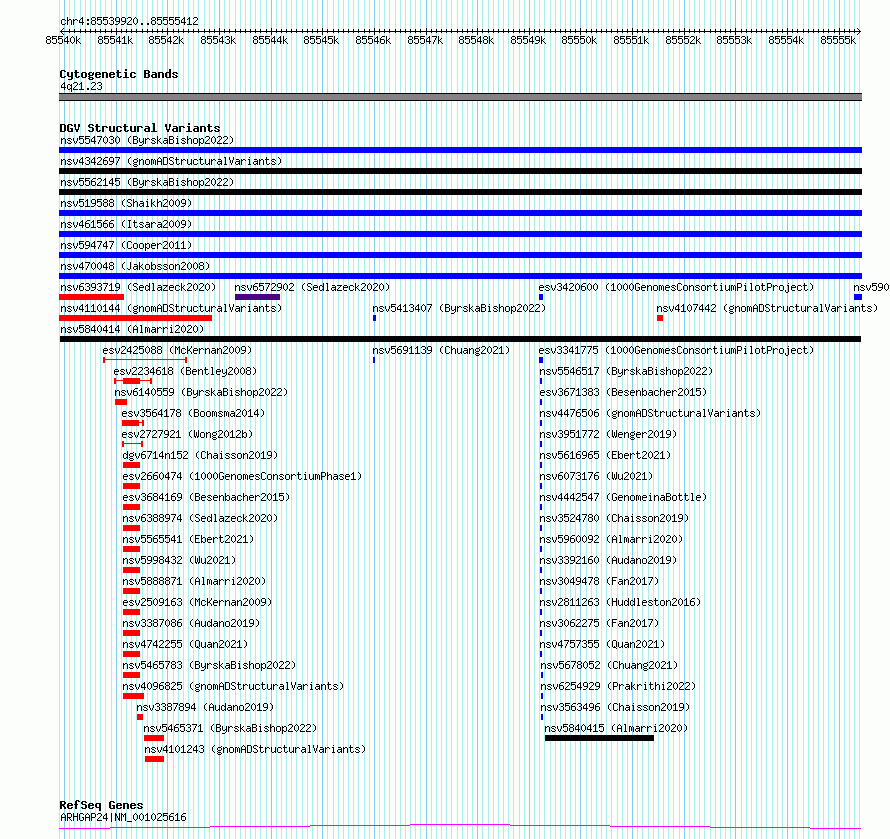Click the nsv519588 (Shaikh2009) label

126,203
